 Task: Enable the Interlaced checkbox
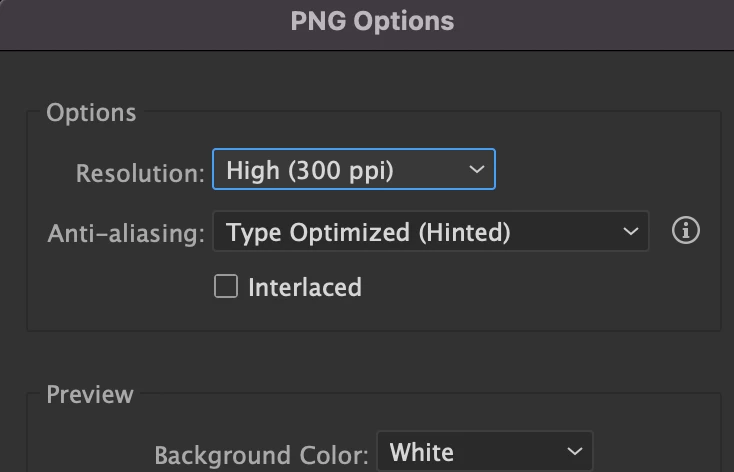click(227, 287)
